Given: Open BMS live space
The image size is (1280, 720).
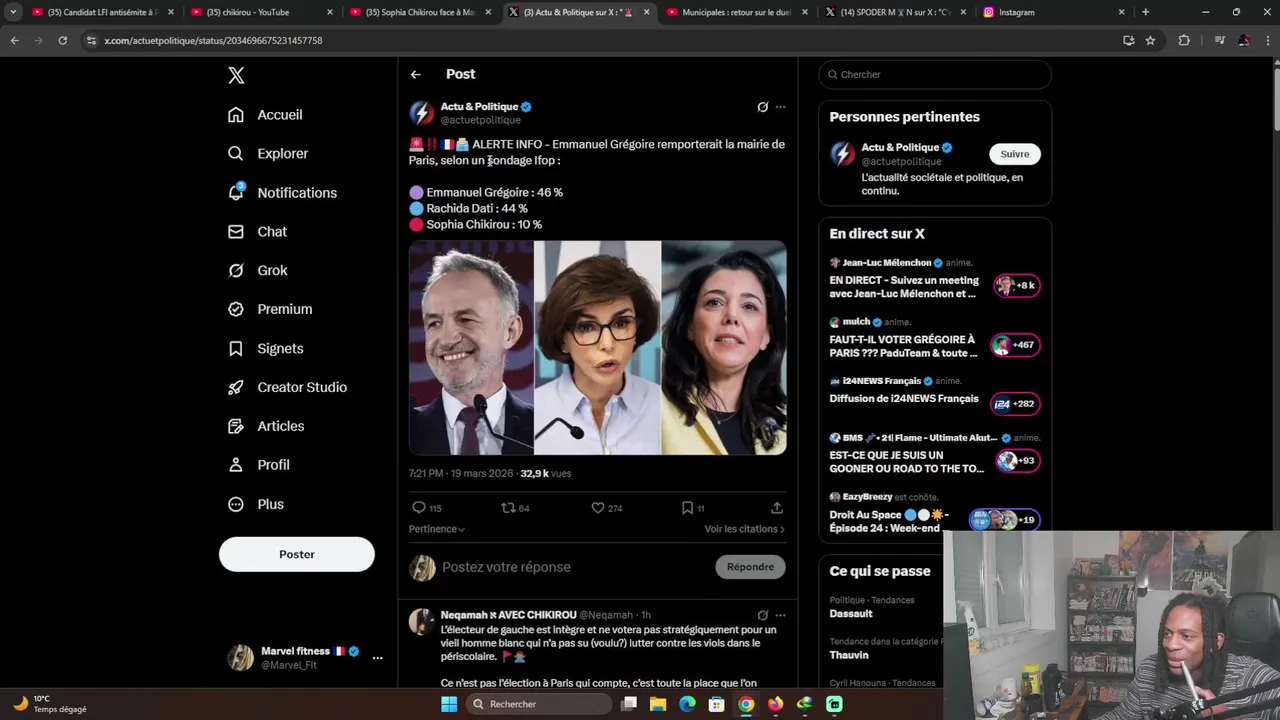Looking at the screenshot, I should click(x=935, y=453).
